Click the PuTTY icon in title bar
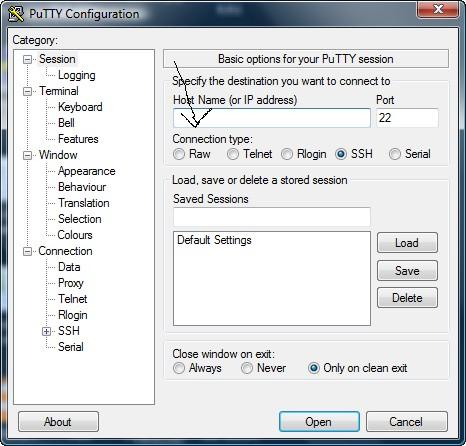 (x=16, y=14)
